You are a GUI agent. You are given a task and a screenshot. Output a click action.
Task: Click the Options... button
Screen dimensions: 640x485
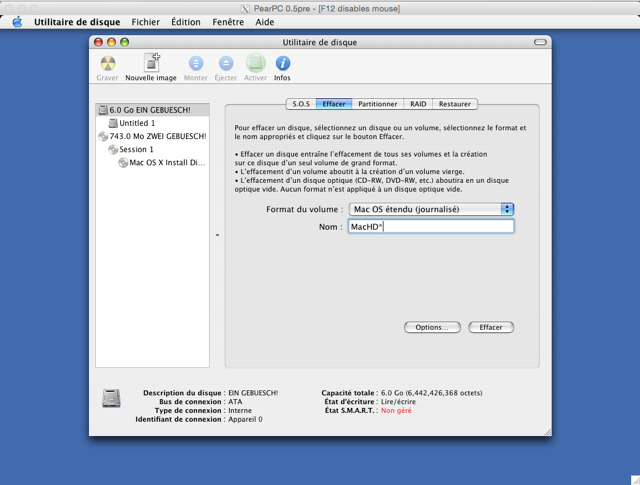(x=432, y=327)
